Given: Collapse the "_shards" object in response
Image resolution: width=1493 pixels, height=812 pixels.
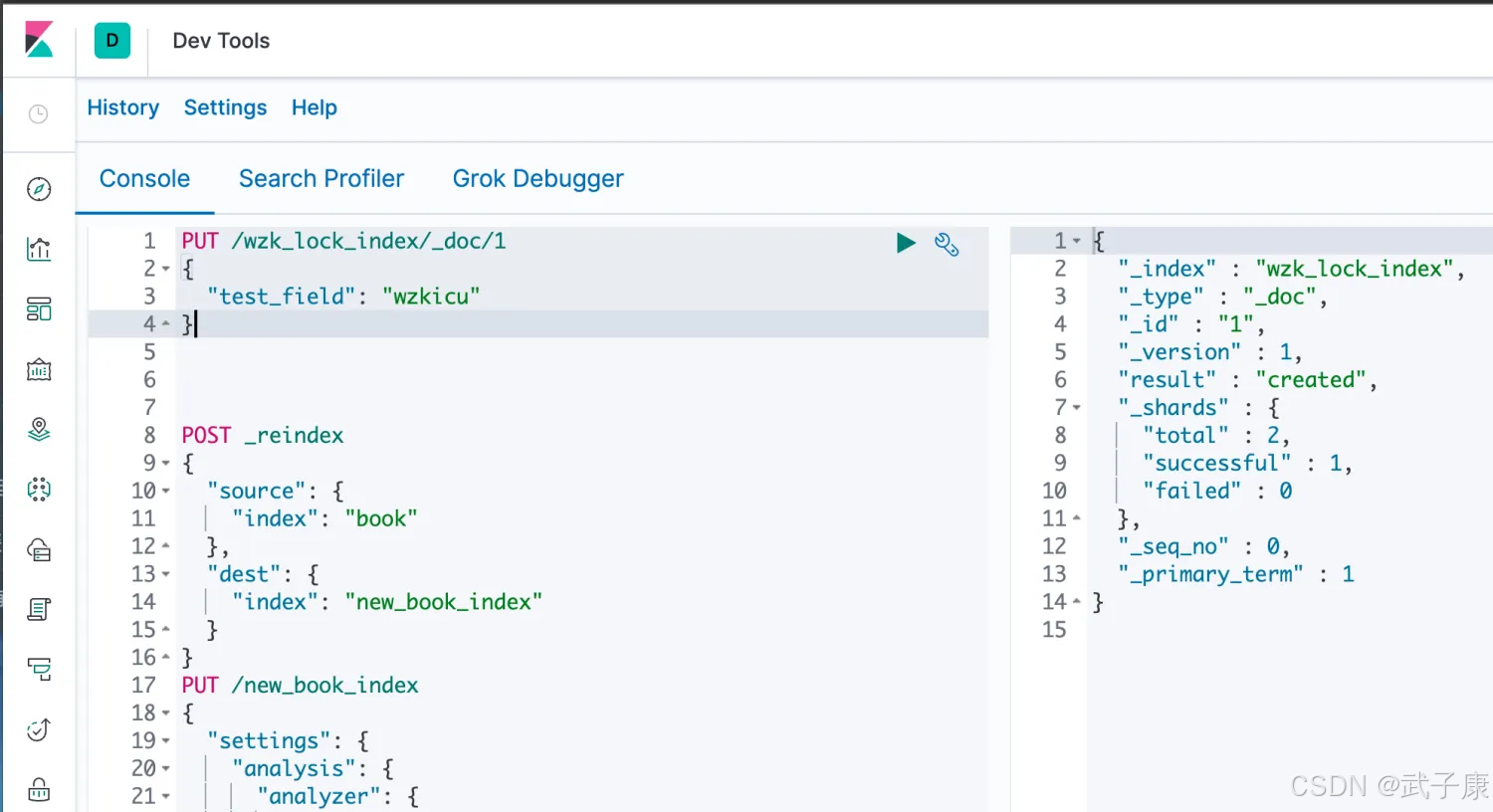Looking at the screenshot, I should click(x=1077, y=408).
